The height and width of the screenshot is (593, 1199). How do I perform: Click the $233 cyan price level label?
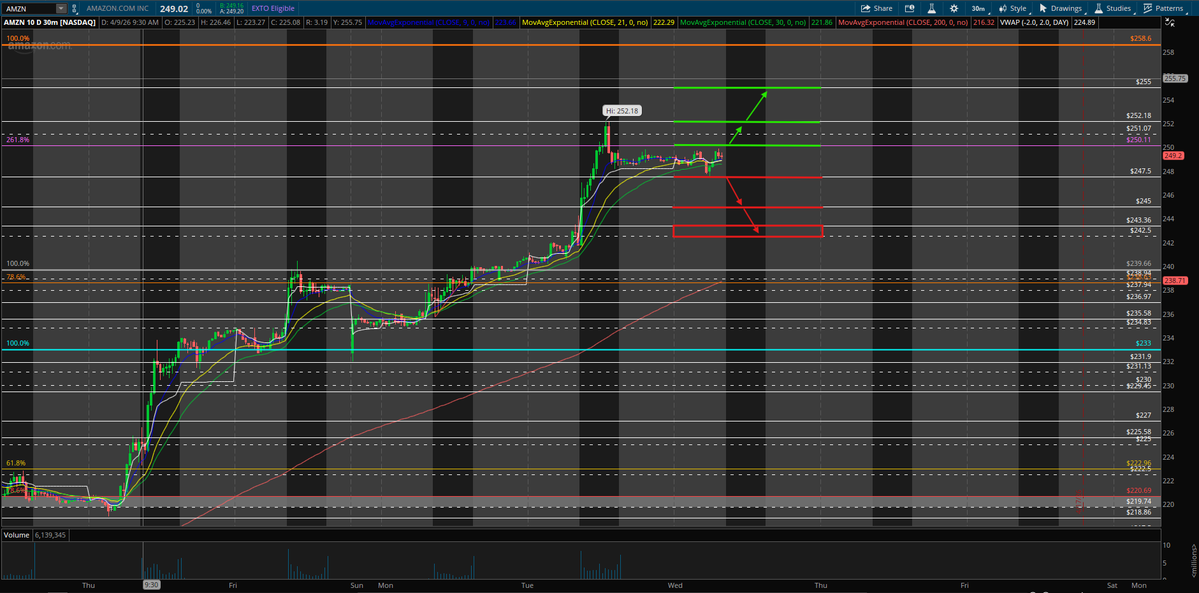(1143, 343)
